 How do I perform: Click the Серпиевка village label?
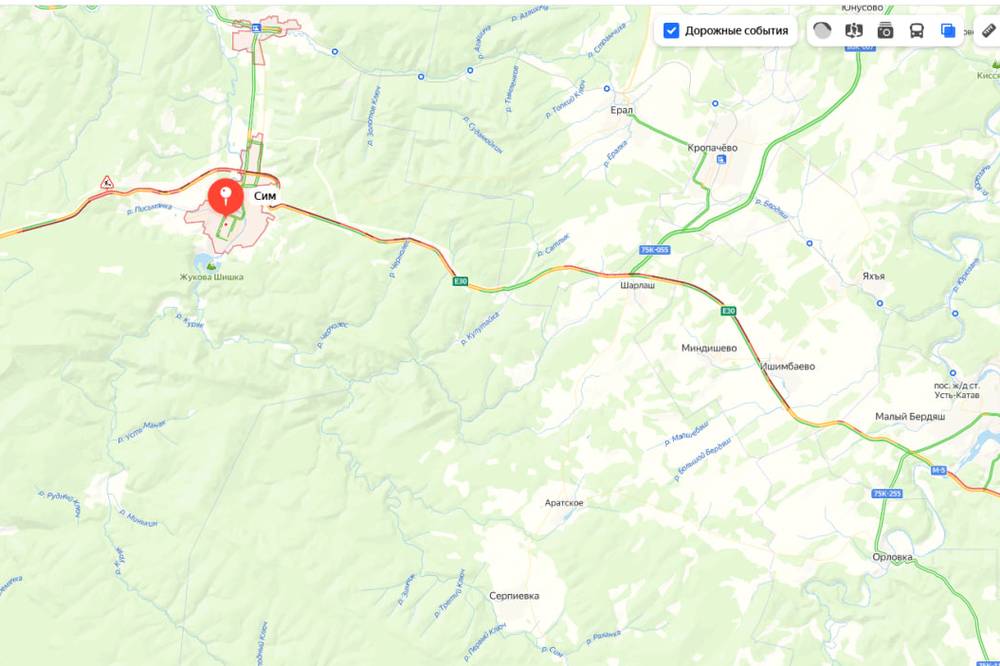(x=514, y=596)
